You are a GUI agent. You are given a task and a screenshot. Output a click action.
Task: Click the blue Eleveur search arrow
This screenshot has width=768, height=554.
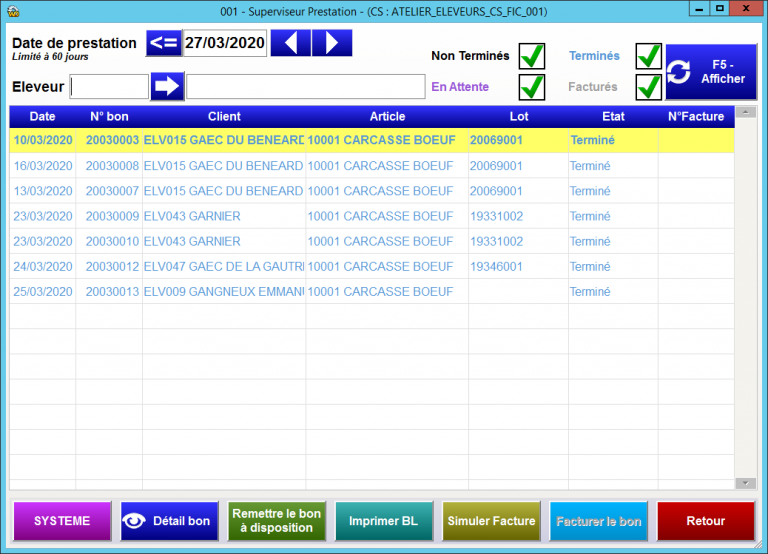tap(167, 87)
